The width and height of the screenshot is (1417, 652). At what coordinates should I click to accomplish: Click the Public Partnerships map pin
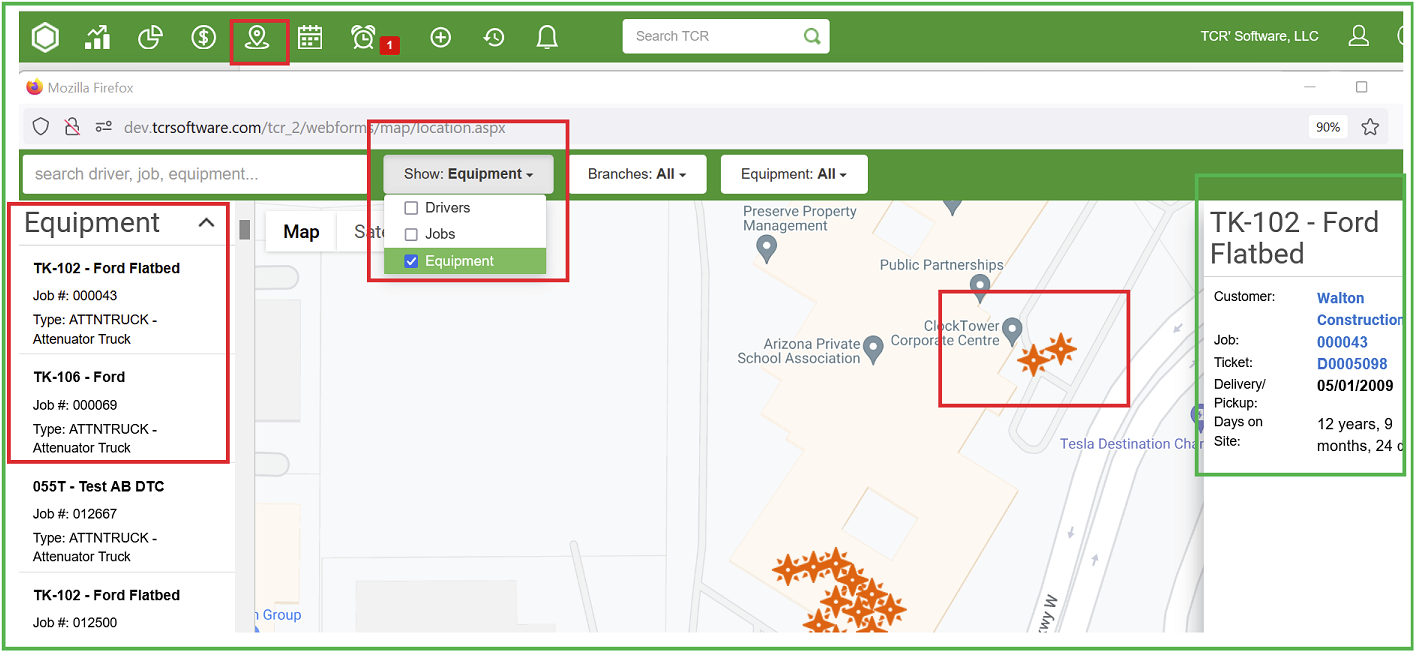pos(981,289)
